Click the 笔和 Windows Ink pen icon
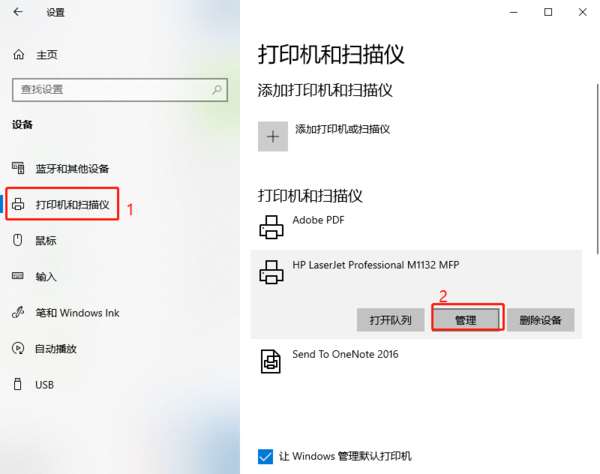The image size is (600, 474). [x=18, y=312]
